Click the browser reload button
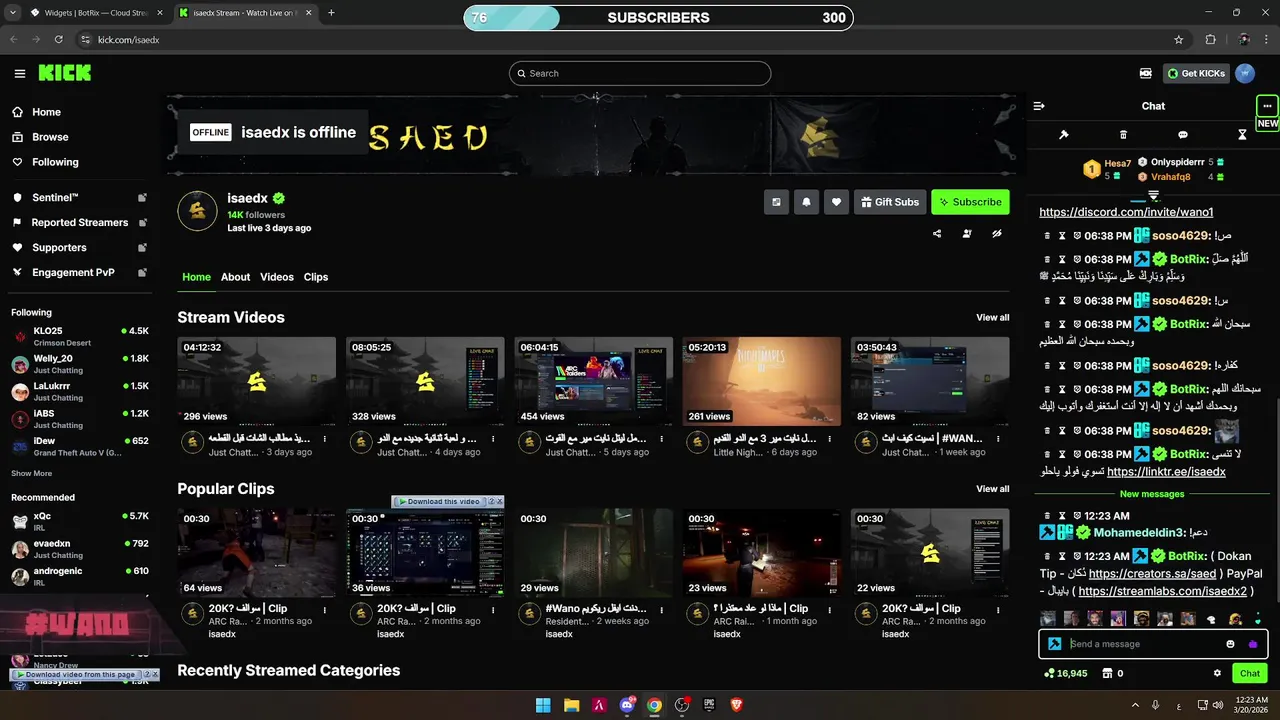1280x720 pixels. click(59, 40)
